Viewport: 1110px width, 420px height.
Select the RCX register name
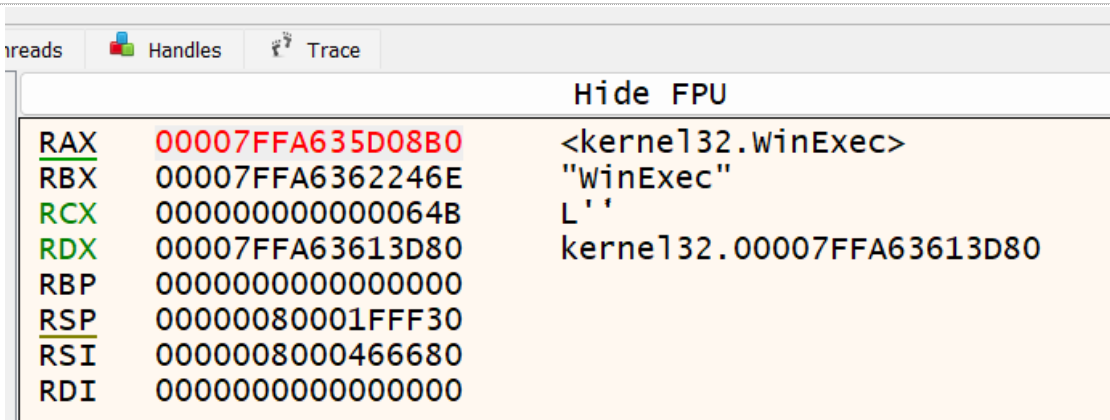(x=67, y=214)
